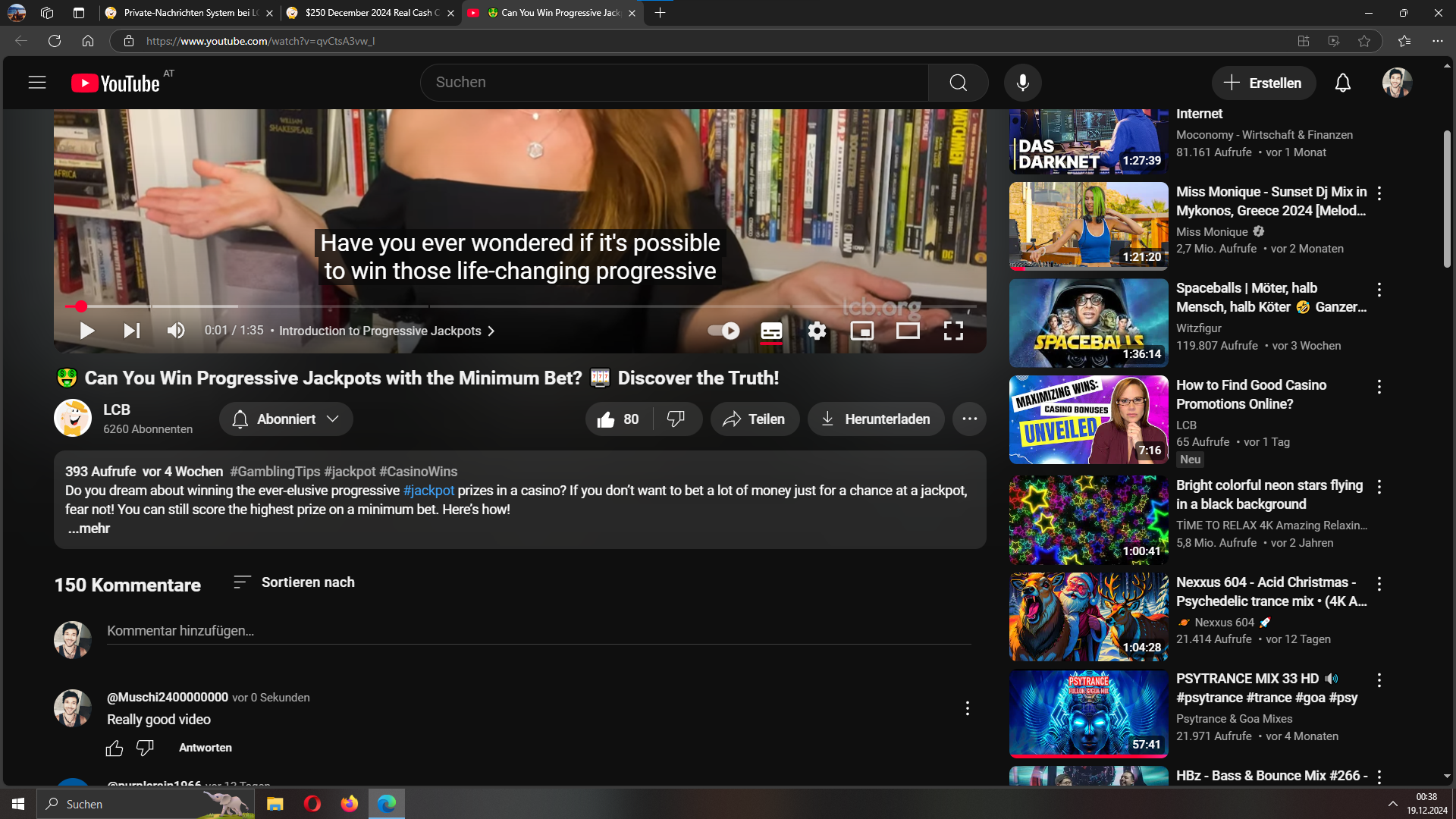Reply to the comment via Antworten
The height and width of the screenshot is (819, 1456).
[x=206, y=748]
